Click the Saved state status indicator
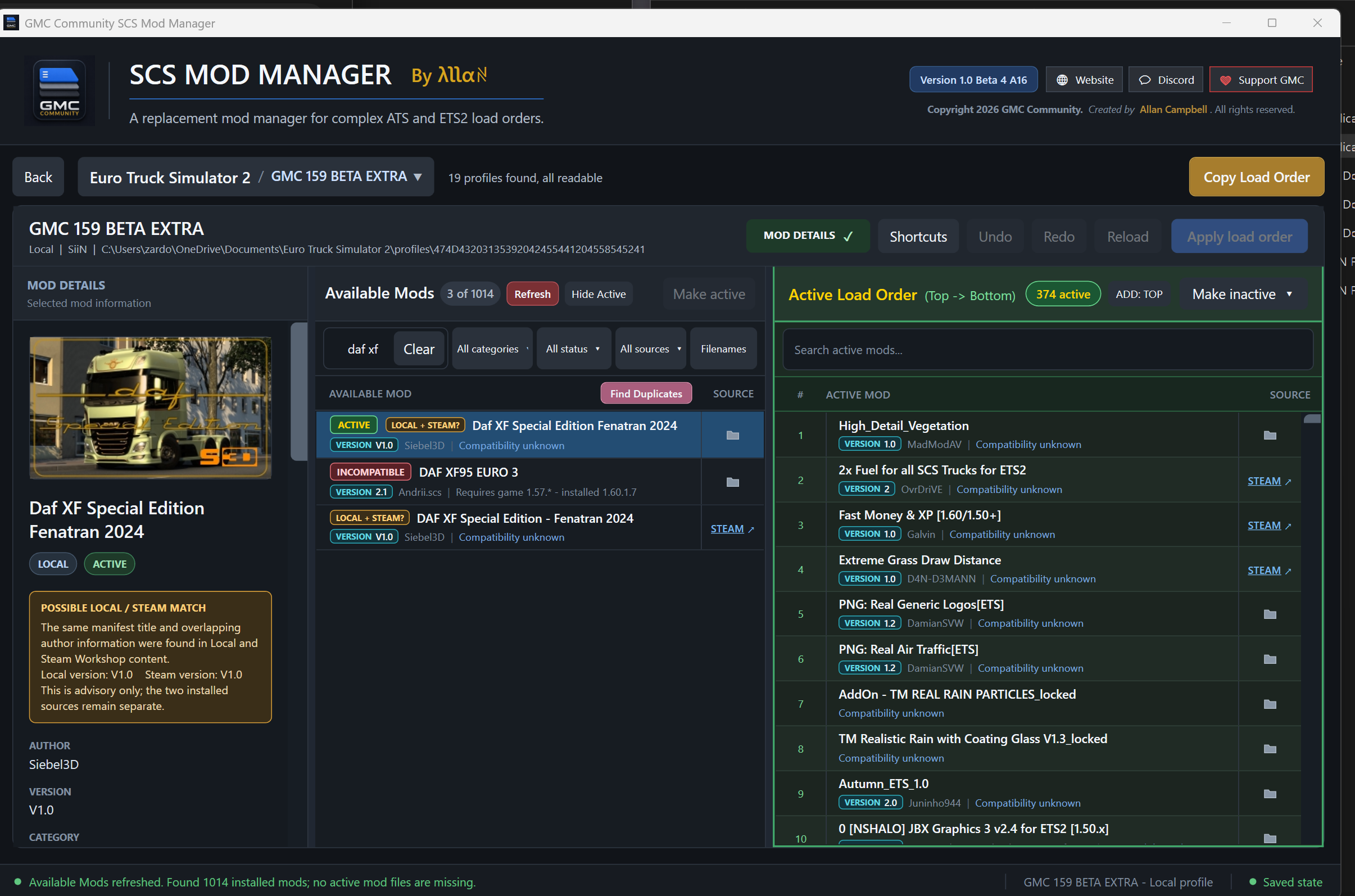Screen dimensions: 1355x896 coord(1286,882)
